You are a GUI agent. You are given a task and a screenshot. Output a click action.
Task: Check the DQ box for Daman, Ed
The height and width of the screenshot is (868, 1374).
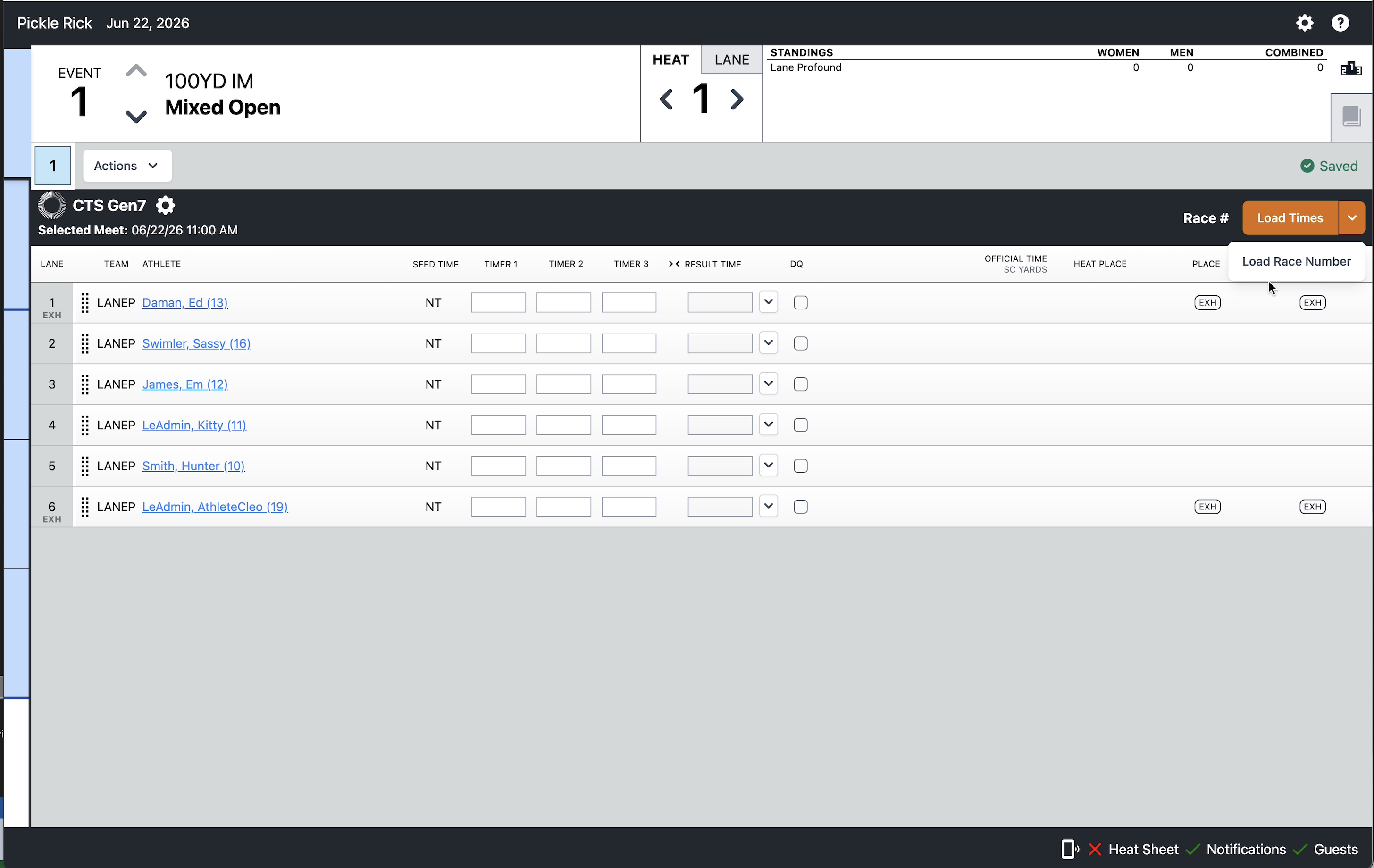coord(801,303)
